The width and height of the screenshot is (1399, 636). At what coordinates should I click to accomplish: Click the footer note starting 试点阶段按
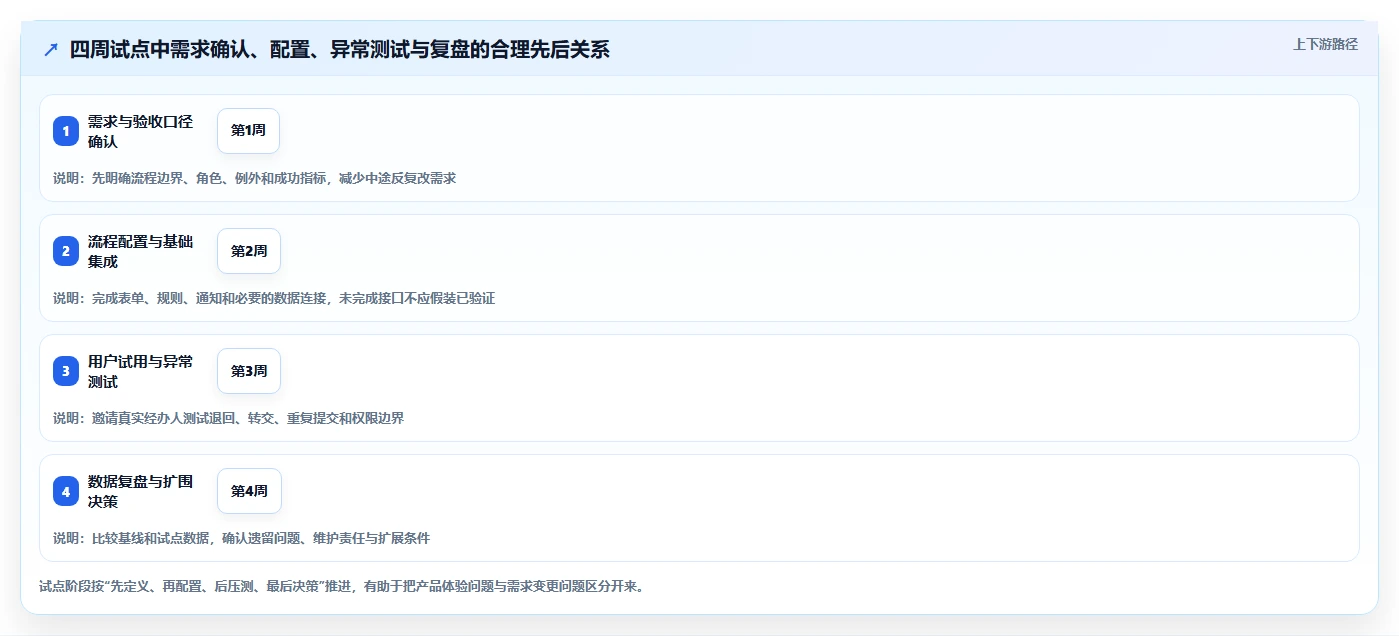click(342, 586)
